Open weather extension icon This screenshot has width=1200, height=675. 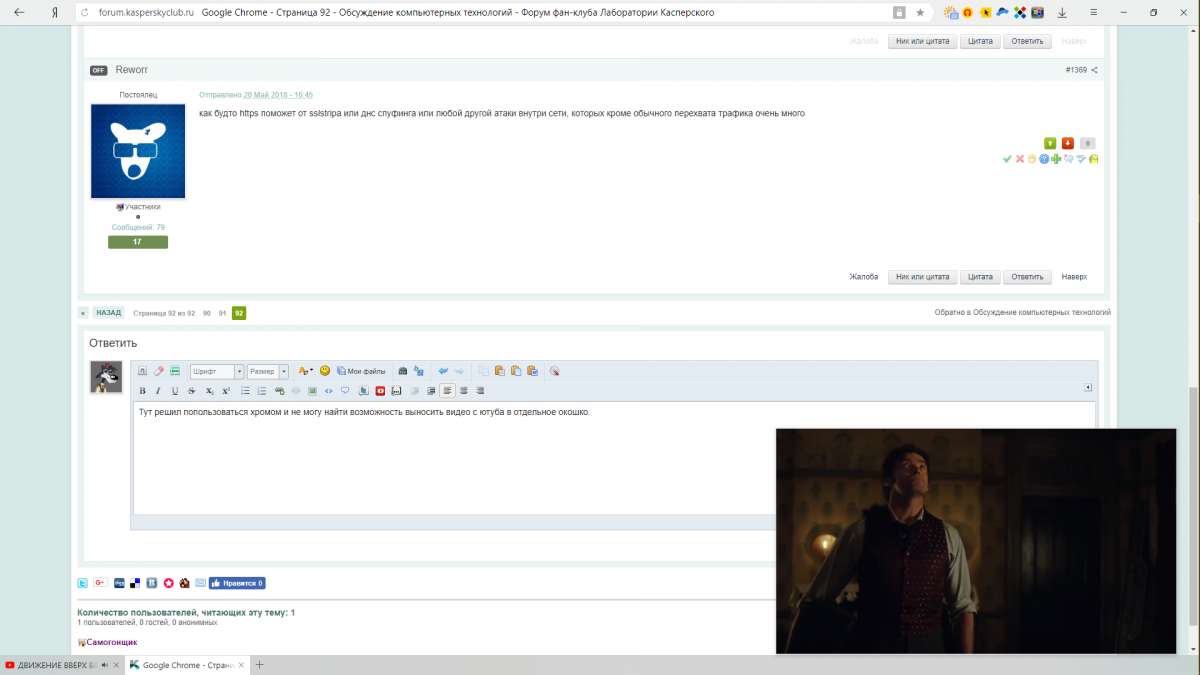tap(950, 13)
